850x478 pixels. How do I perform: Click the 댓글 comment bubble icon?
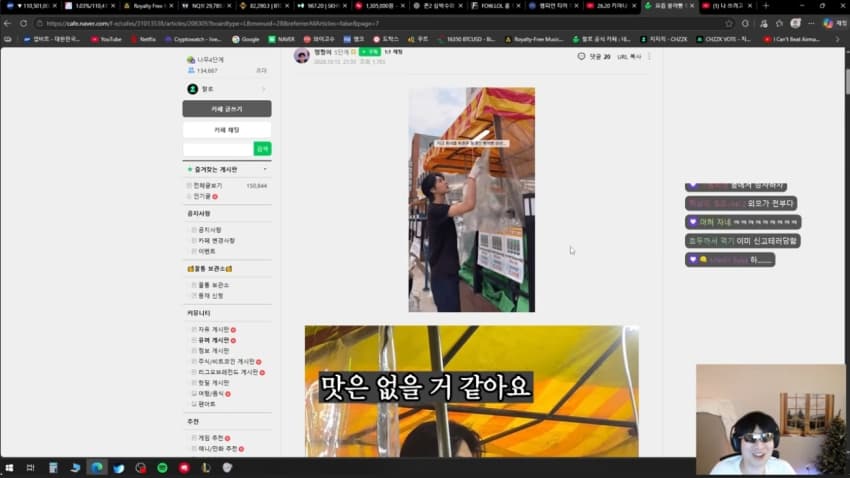581,56
